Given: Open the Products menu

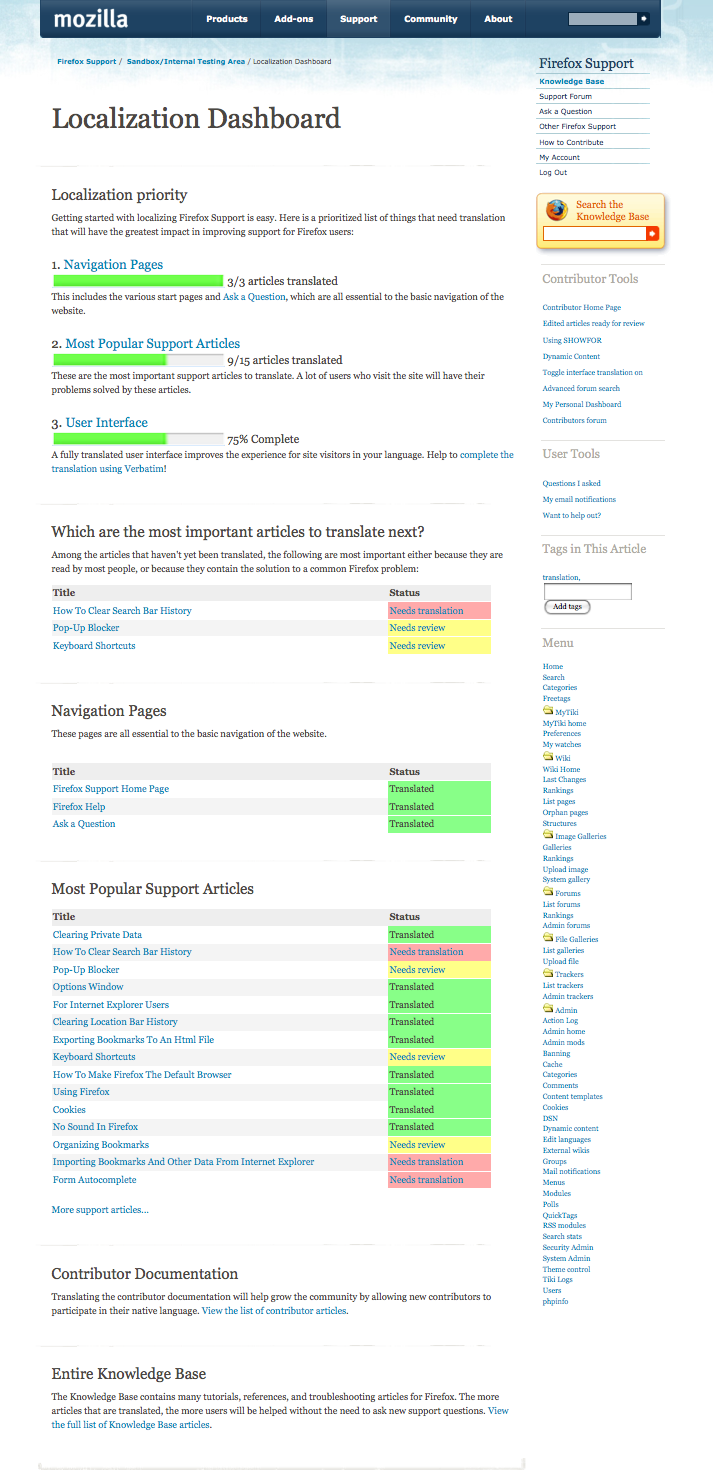Looking at the screenshot, I should point(227,18).
